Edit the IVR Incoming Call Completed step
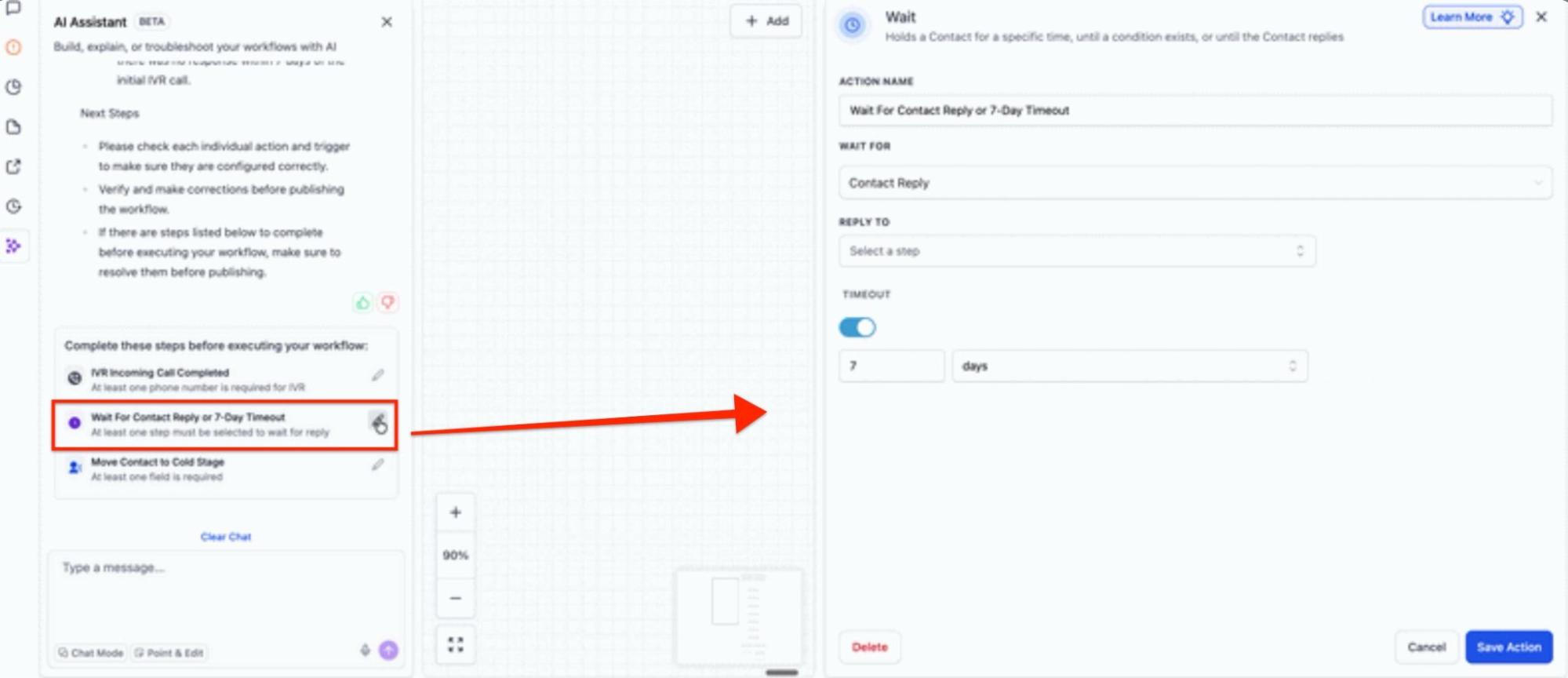 coord(378,375)
